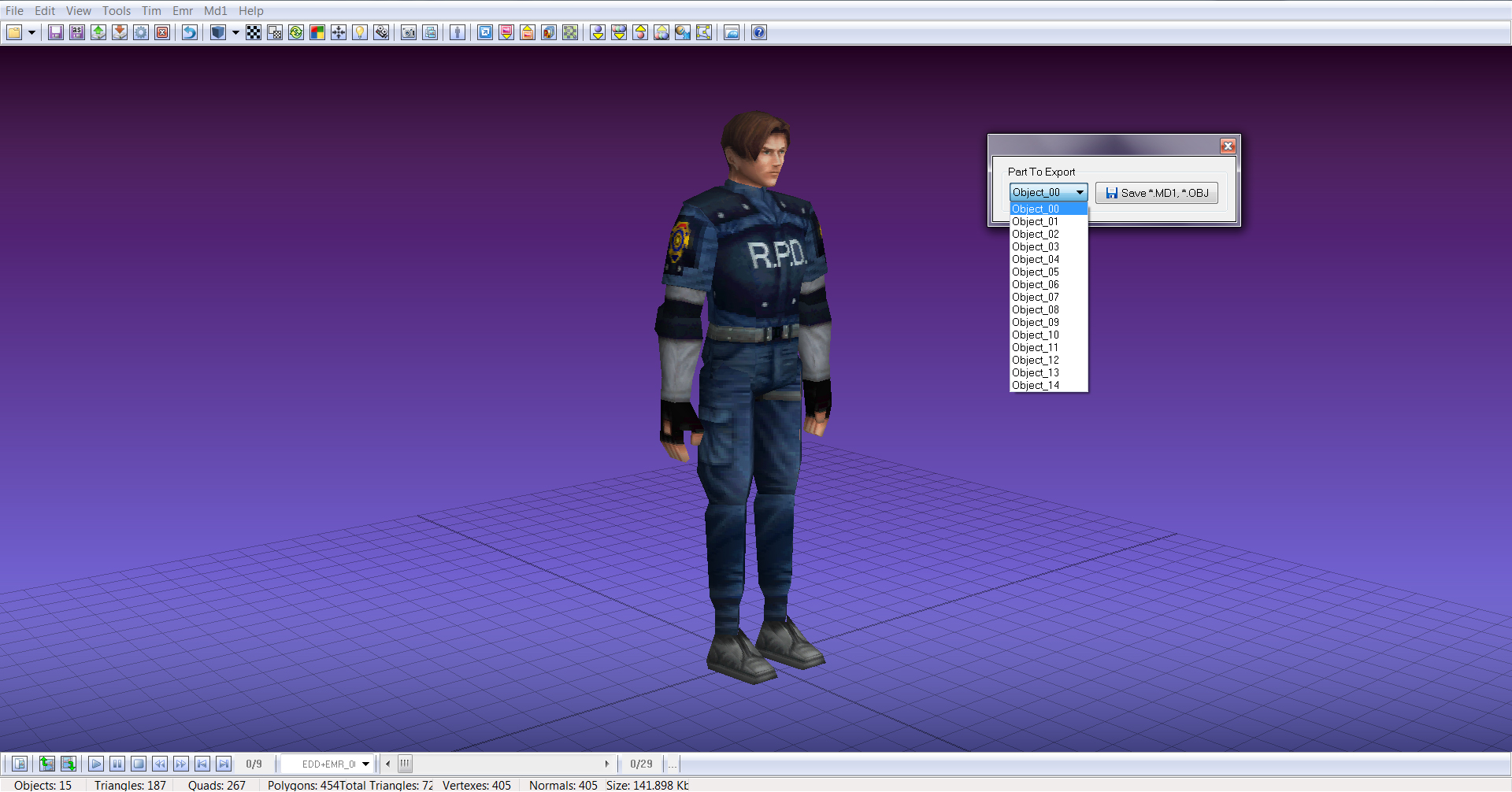
Task: Select Object_12 in the dropdown list
Action: click(1049, 360)
